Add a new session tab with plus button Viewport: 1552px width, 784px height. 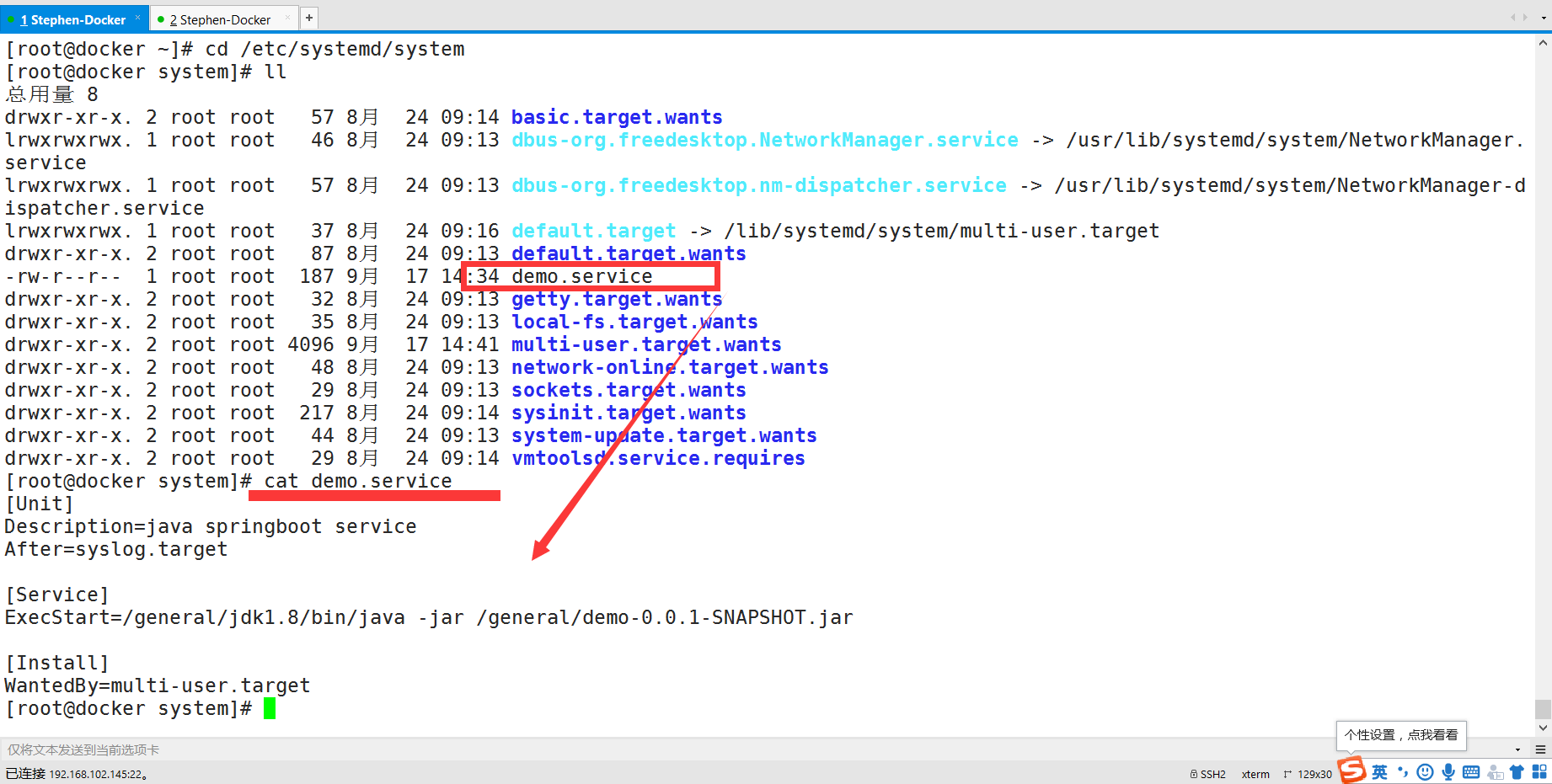pyautogui.click(x=309, y=18)
